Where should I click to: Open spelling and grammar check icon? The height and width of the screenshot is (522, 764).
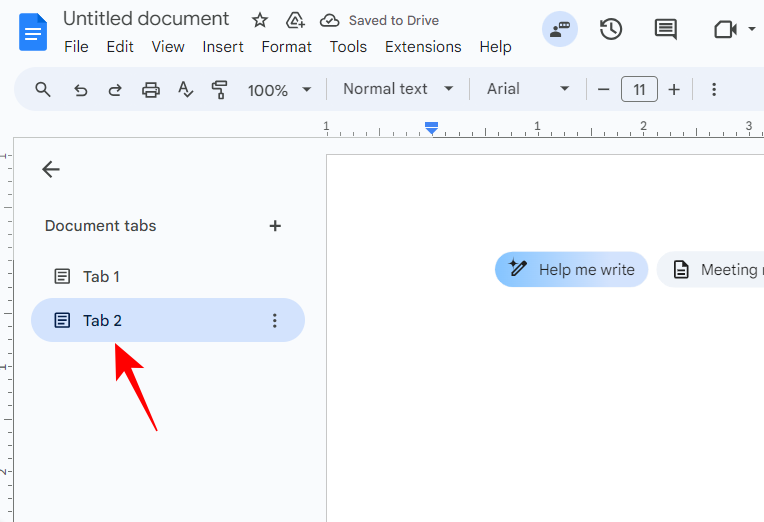pos(185,90)
